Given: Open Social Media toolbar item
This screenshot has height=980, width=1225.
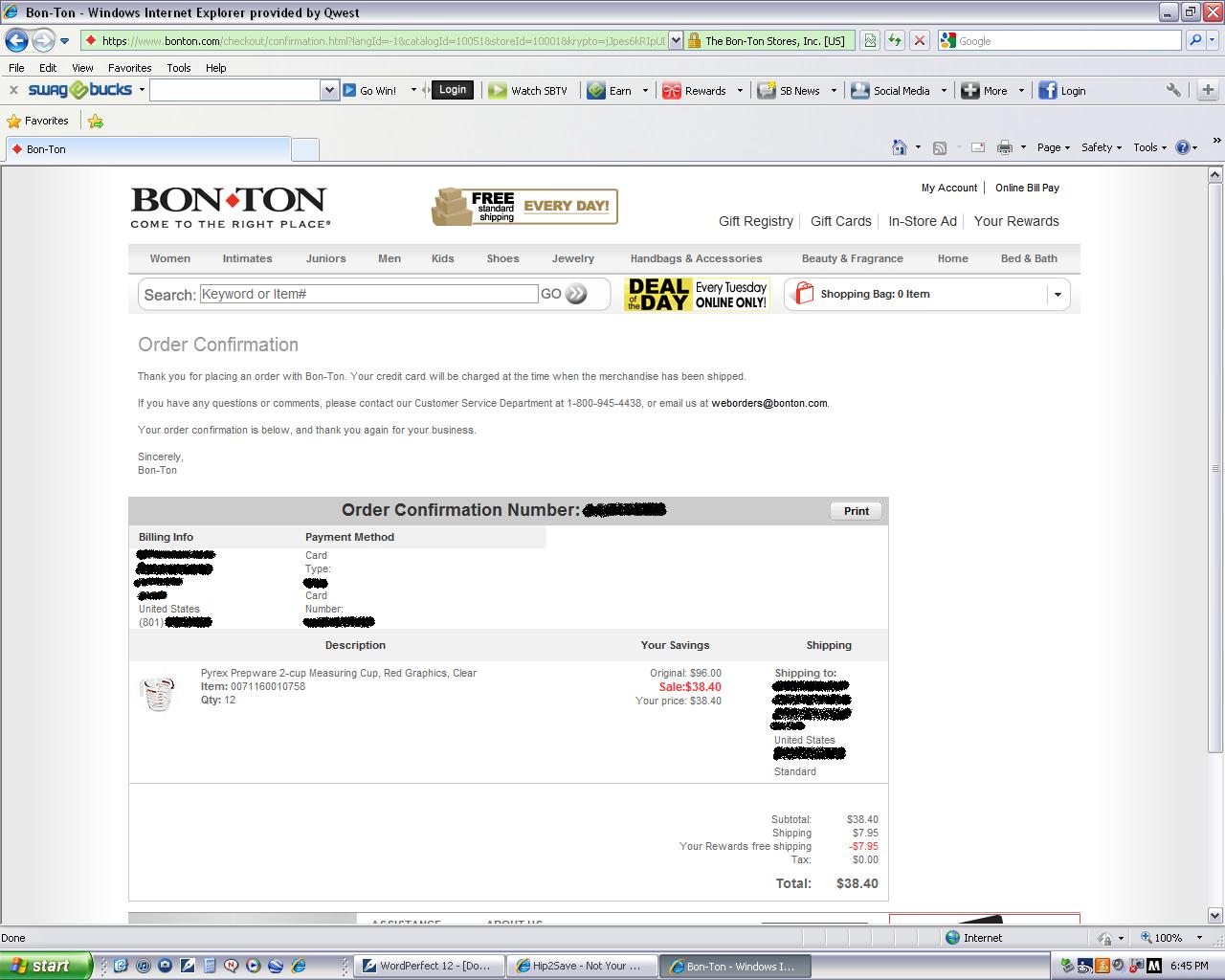Looking at the screenshot, I should coord(891,90).
